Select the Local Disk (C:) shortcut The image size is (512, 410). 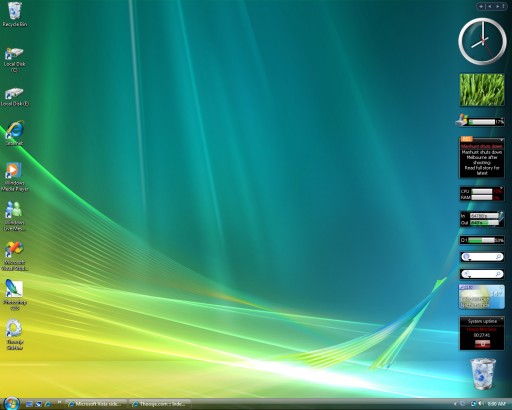(x=14, y=59)
